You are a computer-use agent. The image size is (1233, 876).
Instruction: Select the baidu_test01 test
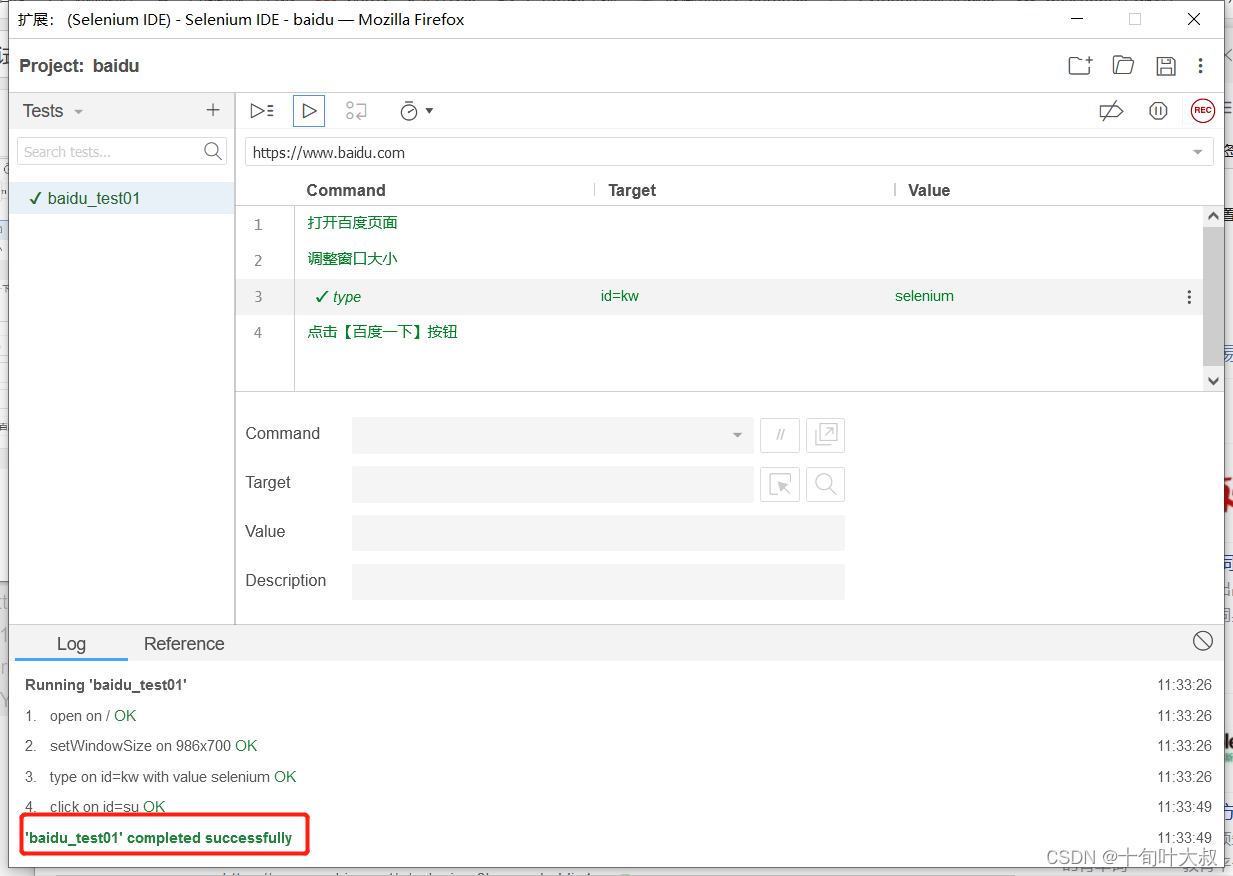[x=122, y=198]
